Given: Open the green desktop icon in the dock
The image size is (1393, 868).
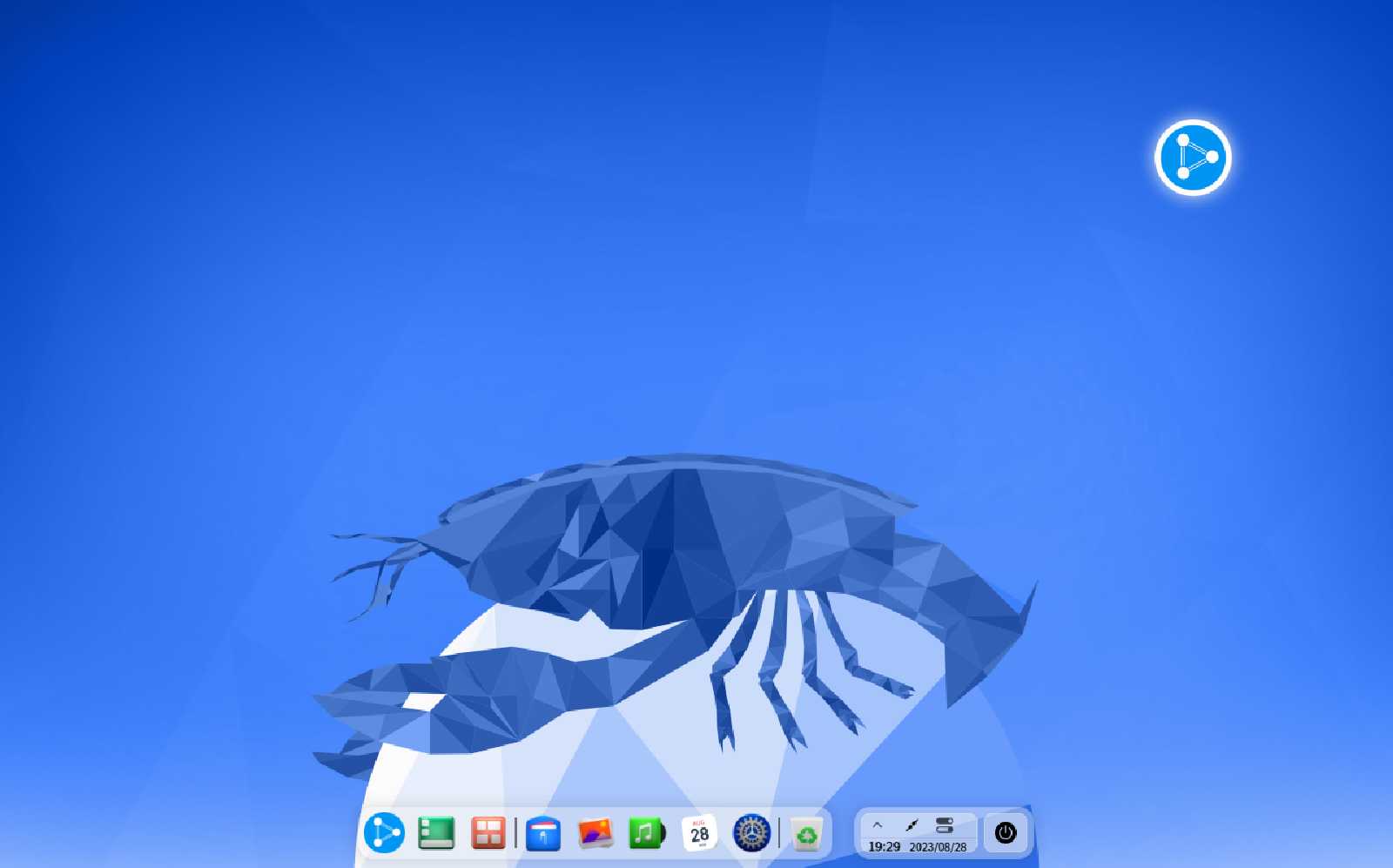Looking at the screenshot, I should click(x=436, y=833).
